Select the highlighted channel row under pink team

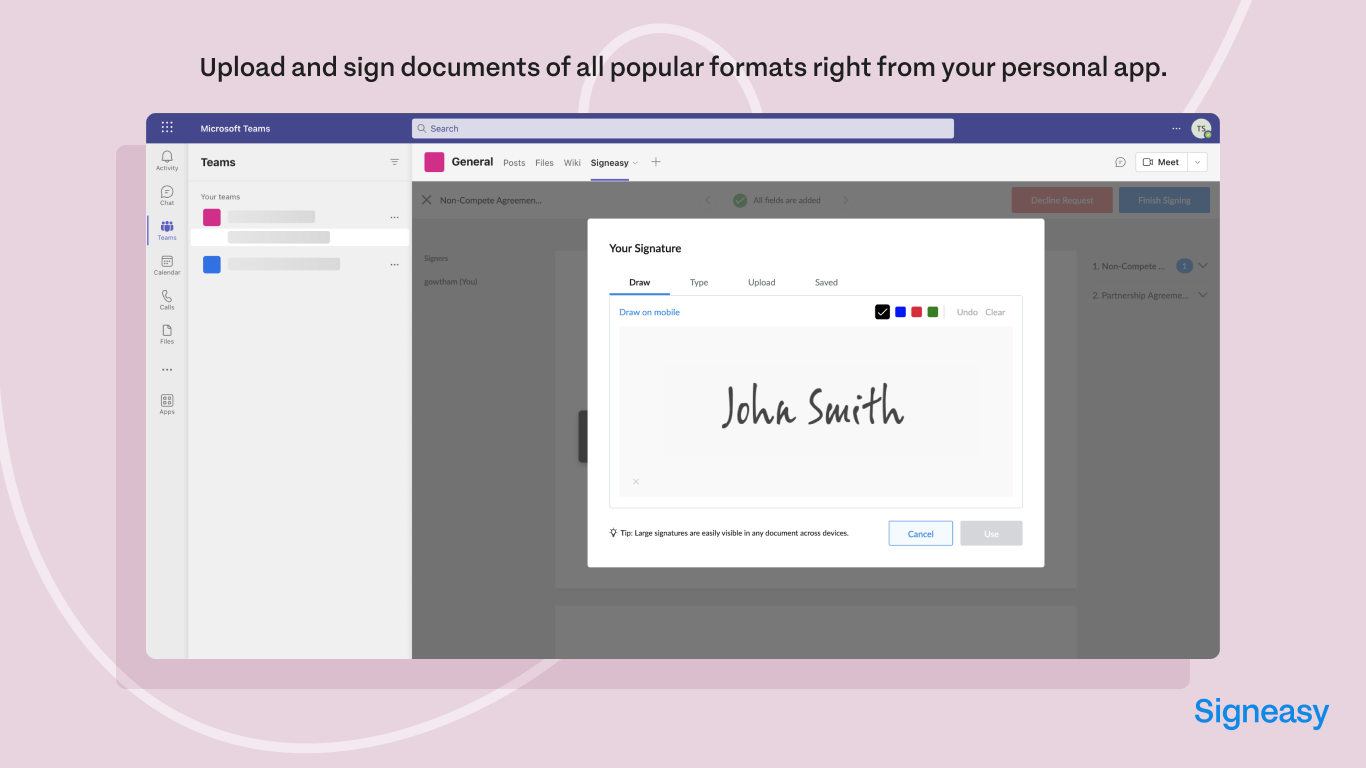click(x=300, y=237)
